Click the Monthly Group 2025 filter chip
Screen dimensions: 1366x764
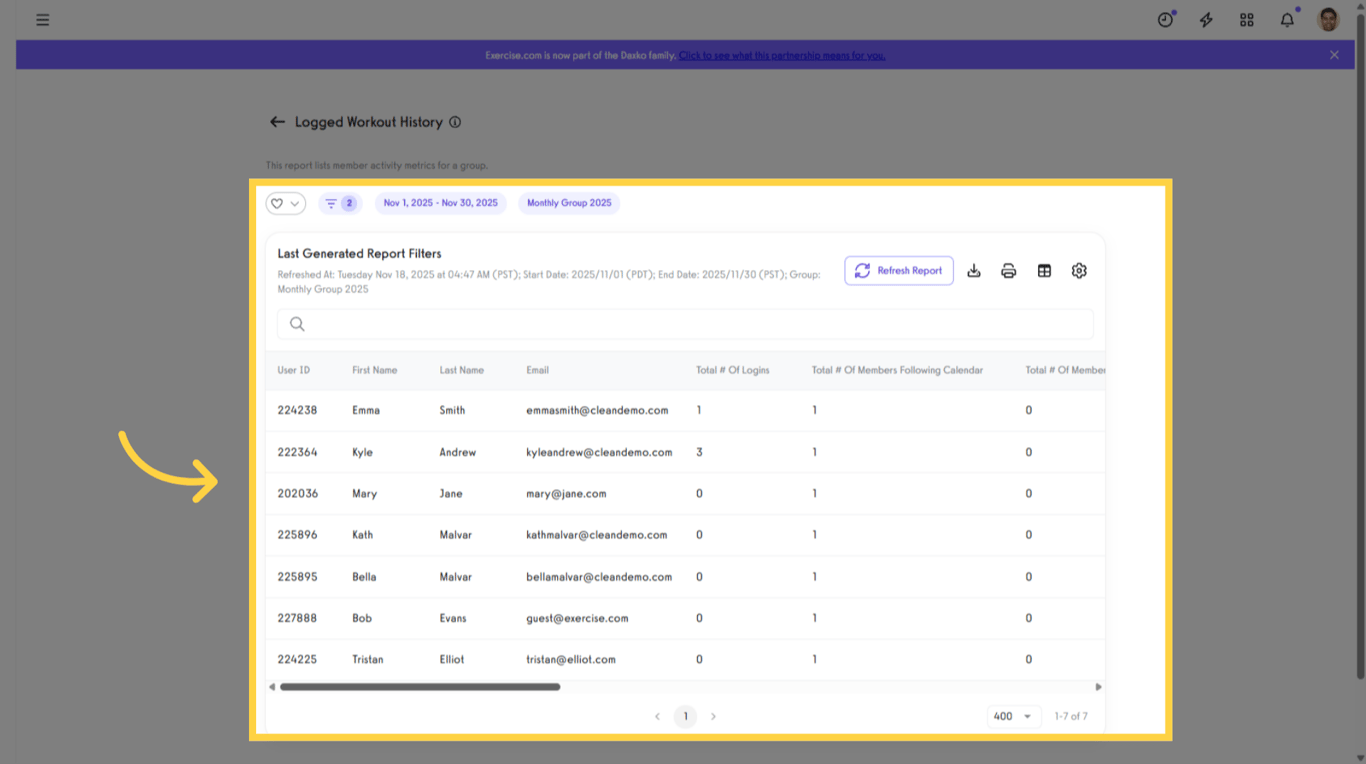tap(569, 203)
